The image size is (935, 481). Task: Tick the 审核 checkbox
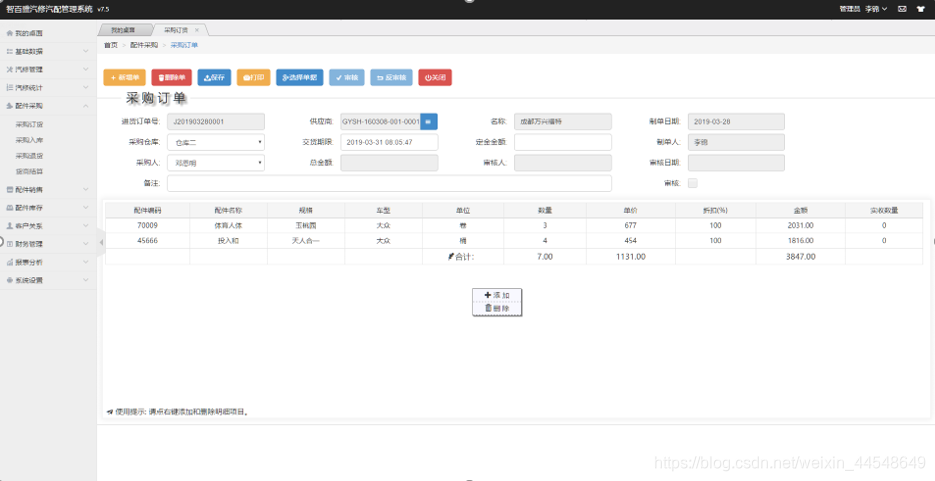[x=692, y=183]
